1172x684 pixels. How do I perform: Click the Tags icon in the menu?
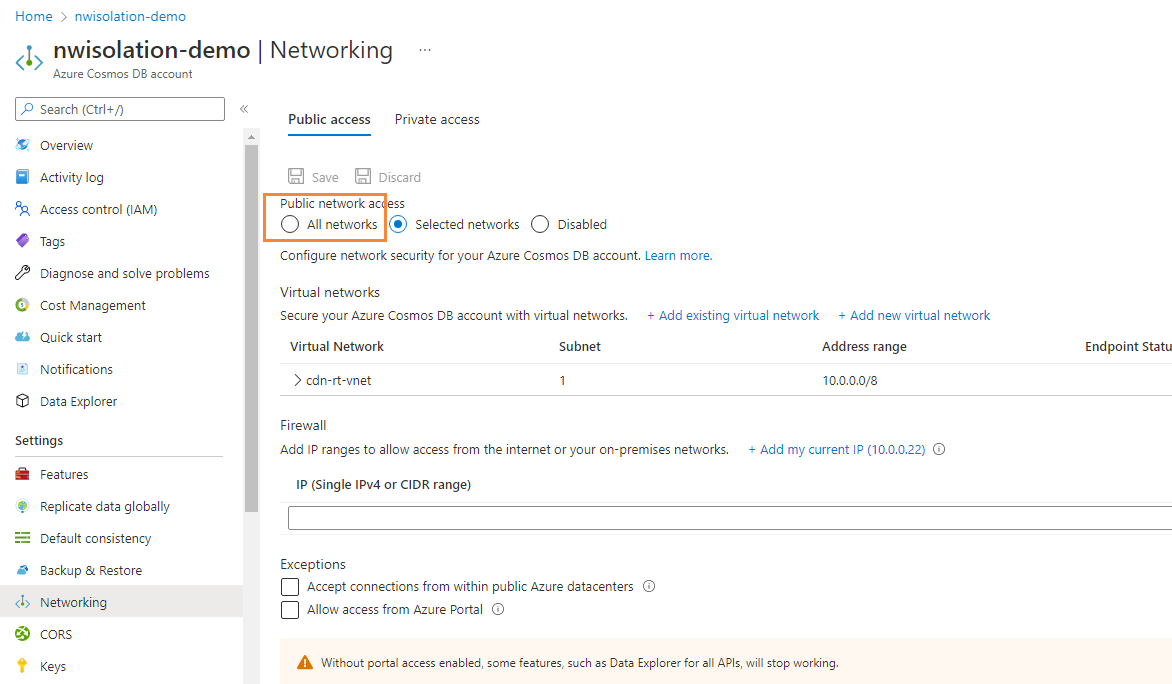[x=22, y=241]
